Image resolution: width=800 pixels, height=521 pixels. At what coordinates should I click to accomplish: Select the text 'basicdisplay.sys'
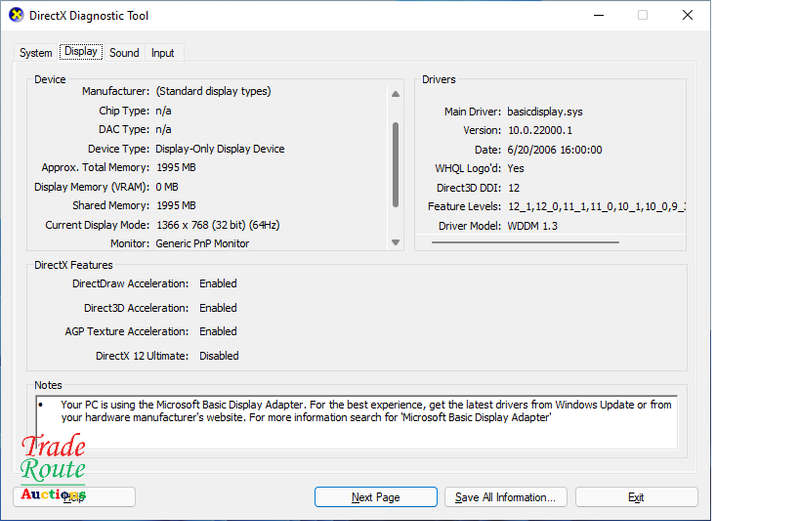[544, 112]
